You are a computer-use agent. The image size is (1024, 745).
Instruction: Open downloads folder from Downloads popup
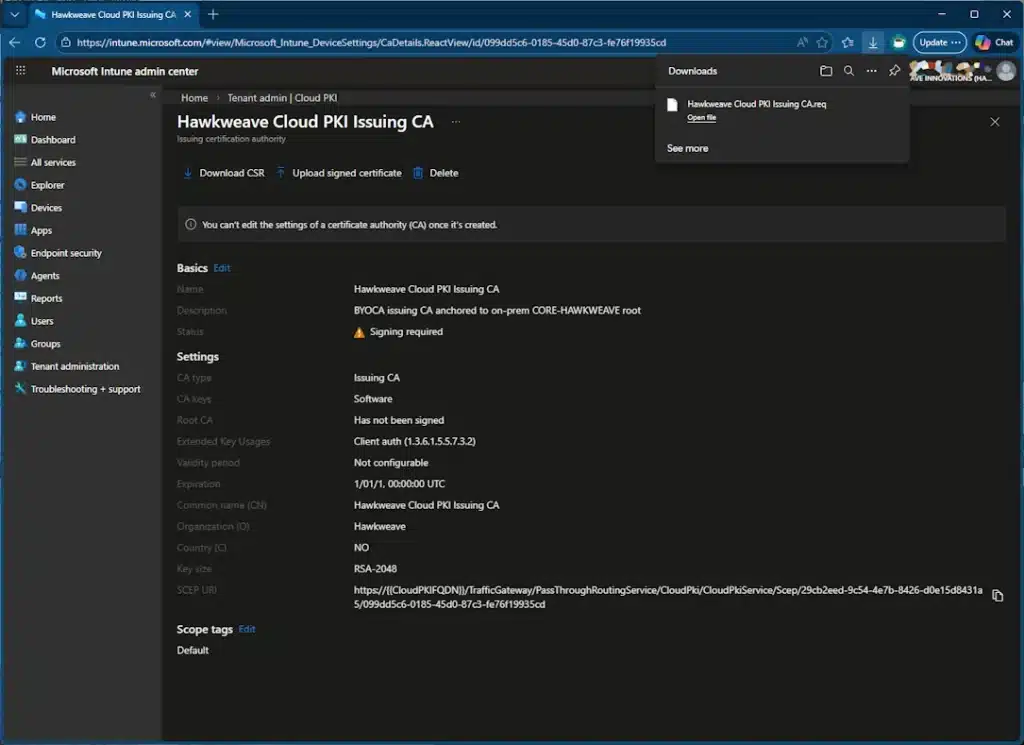coord(826,71)
